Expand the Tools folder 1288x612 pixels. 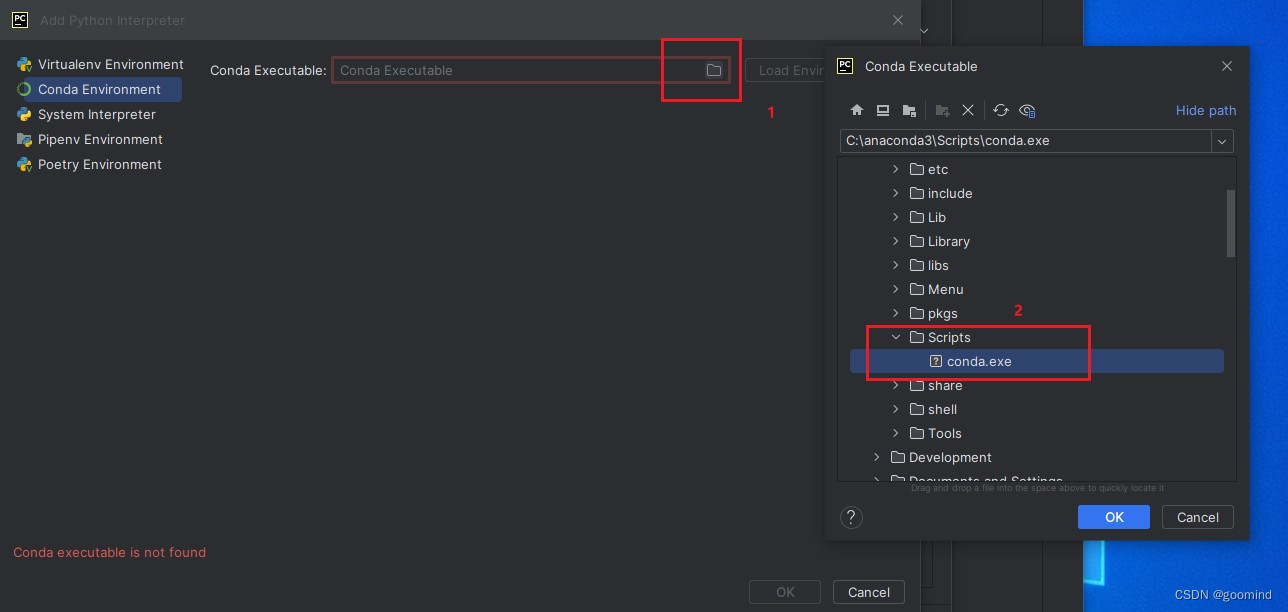[x=896, y=433]
